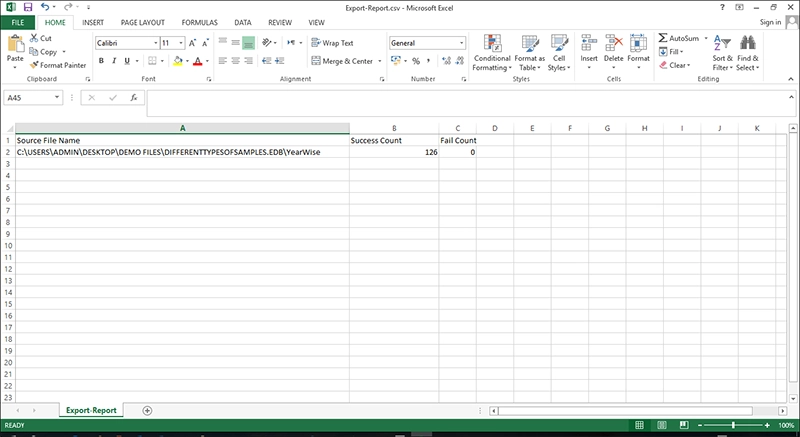Click accounting number format icon
Image resolution: width=800 pixels, height=437 pixels.
(x=396, y=61)
